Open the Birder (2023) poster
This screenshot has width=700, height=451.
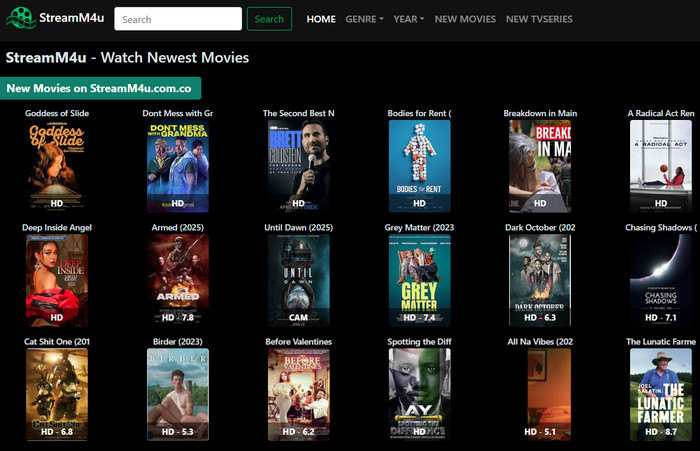click(178, 395)
